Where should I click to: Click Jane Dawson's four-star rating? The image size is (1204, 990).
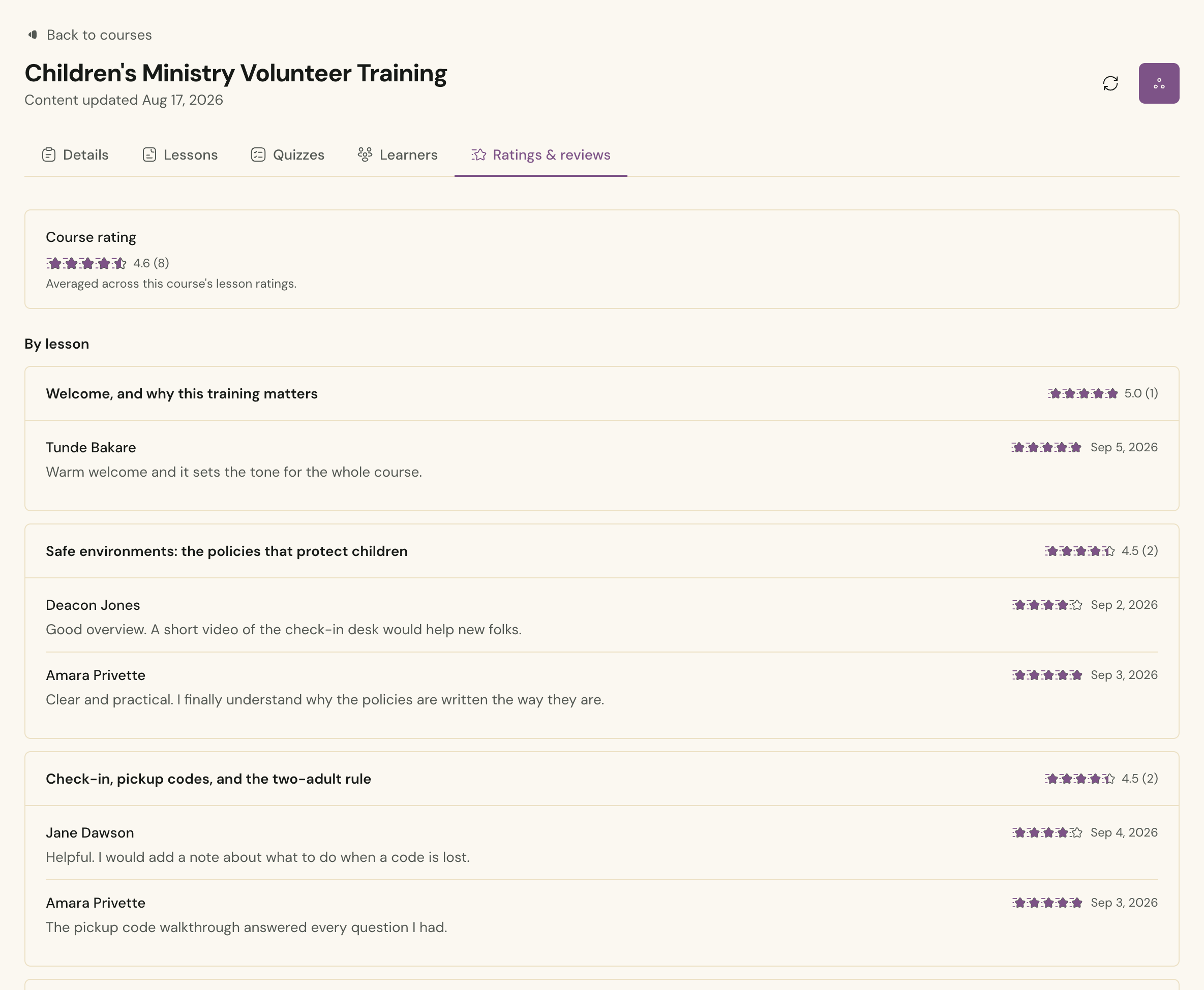point(1047,832)
